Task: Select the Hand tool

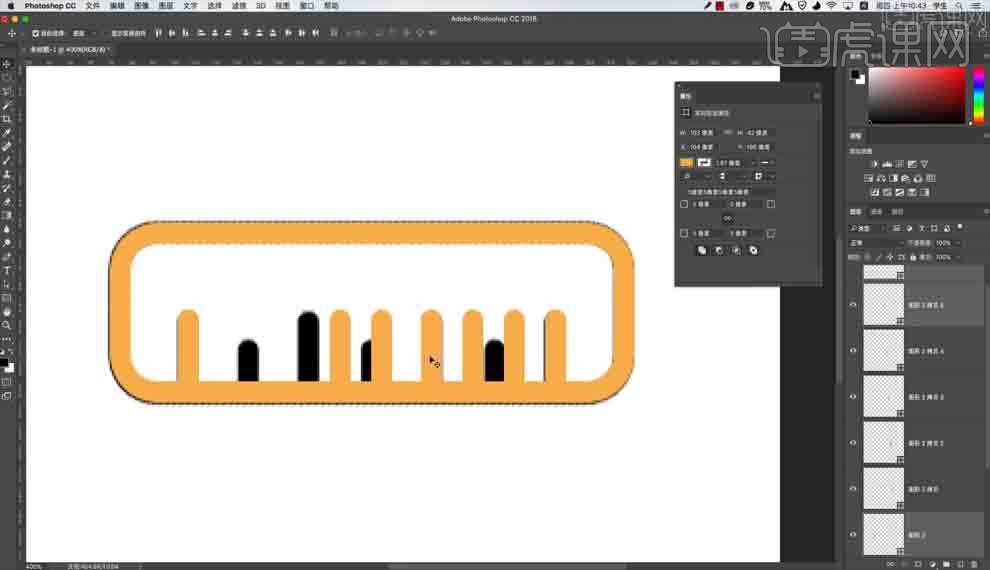Action: (7, 312)
